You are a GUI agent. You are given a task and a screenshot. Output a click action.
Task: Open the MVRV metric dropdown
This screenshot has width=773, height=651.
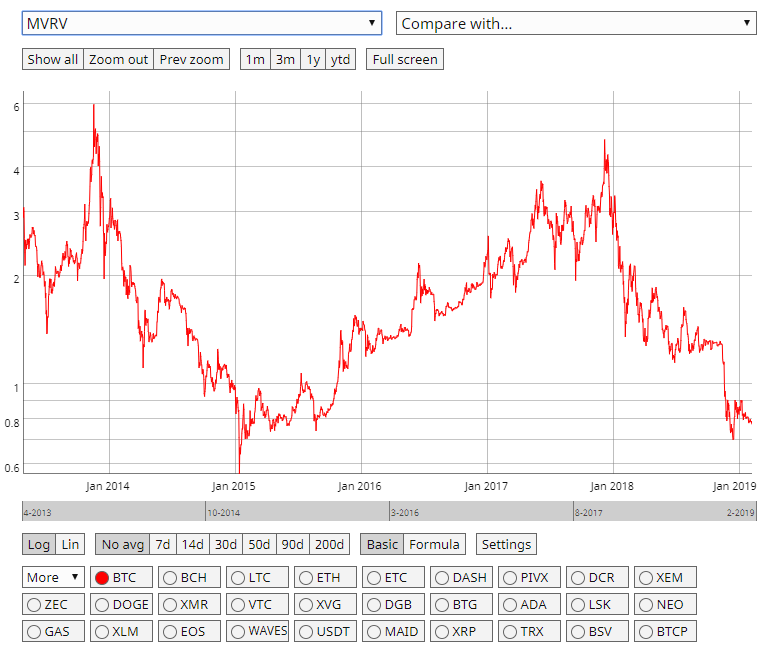tap(202, 23)
